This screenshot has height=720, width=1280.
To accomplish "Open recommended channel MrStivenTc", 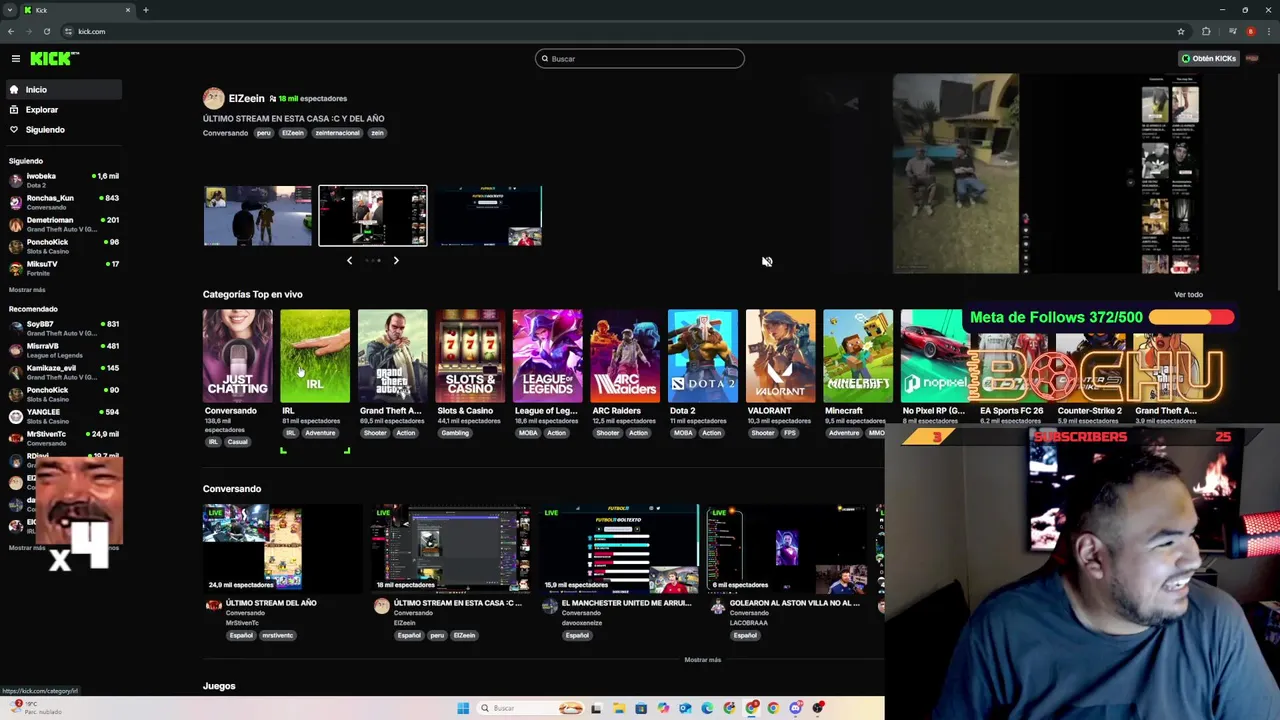I will pos(62,438).
